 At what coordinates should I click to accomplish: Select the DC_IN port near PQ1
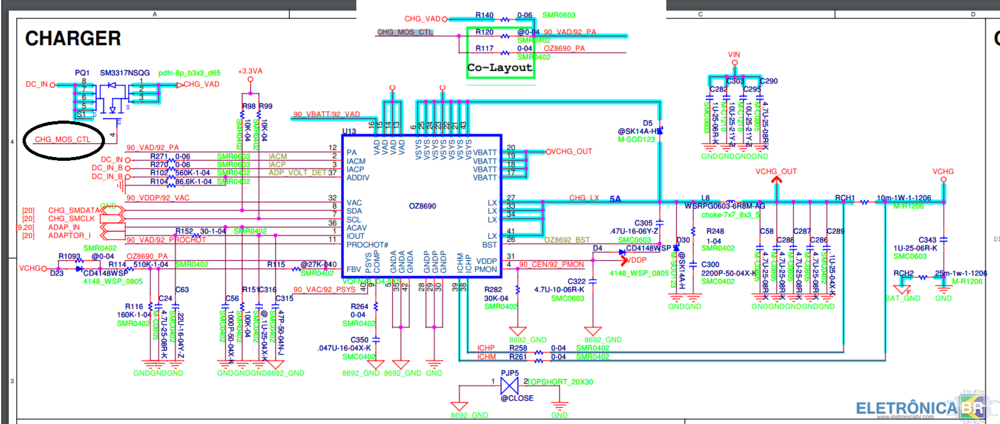click(37, 86)
